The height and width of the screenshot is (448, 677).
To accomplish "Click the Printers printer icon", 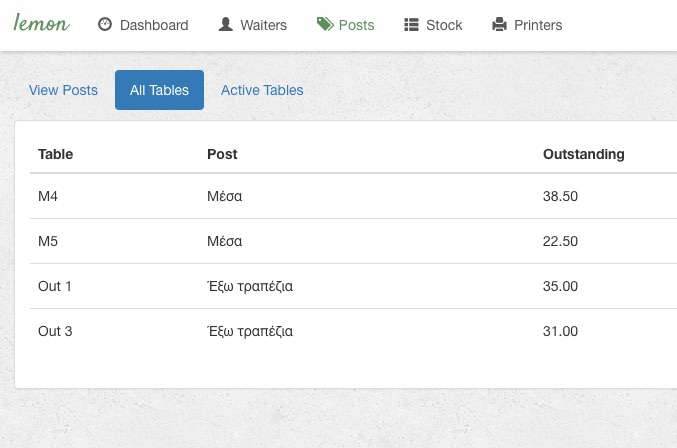I will [500, 25].
